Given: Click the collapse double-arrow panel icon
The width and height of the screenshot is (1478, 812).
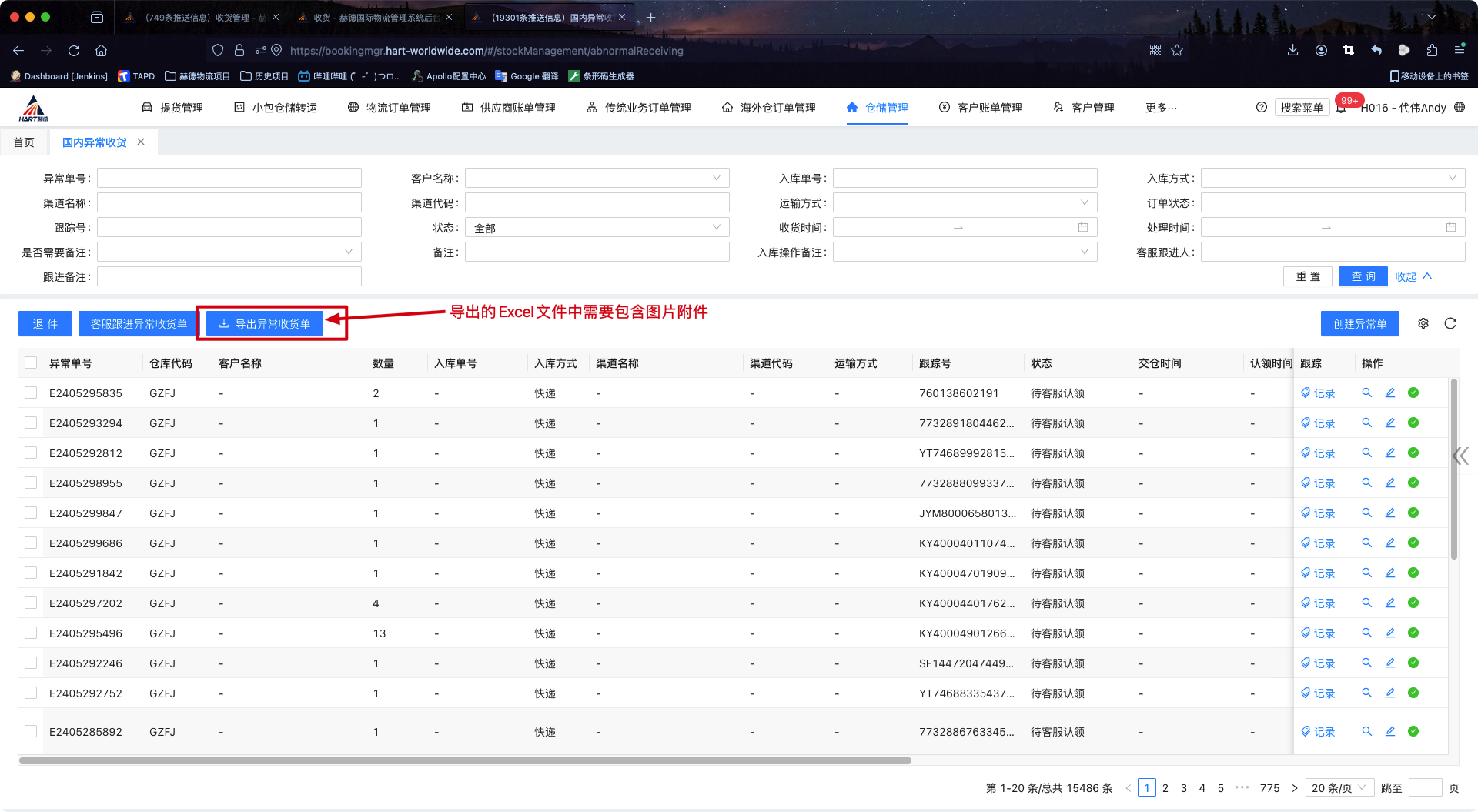Looking at the screenshot, I should click(x=1460, y=456).
